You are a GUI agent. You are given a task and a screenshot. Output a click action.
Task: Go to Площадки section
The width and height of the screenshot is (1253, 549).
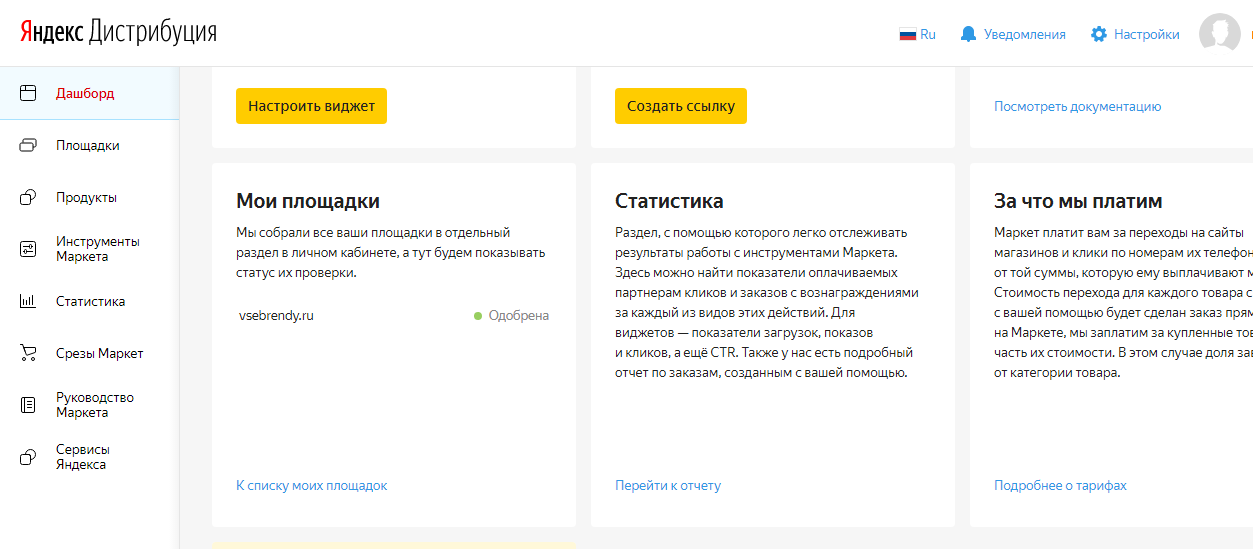tap(88, 145)
